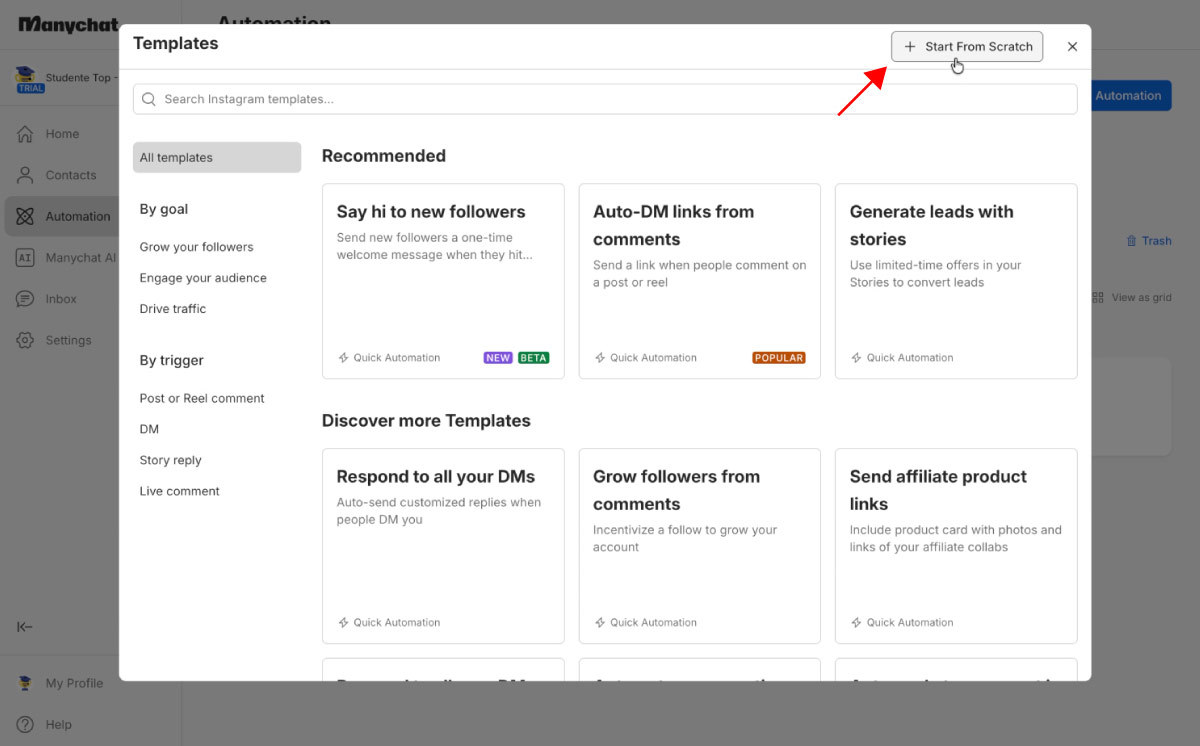Click the Inbox icon in the sidebar
Image resolution: width=1200 pixels, height=746 pixels.
25,299
